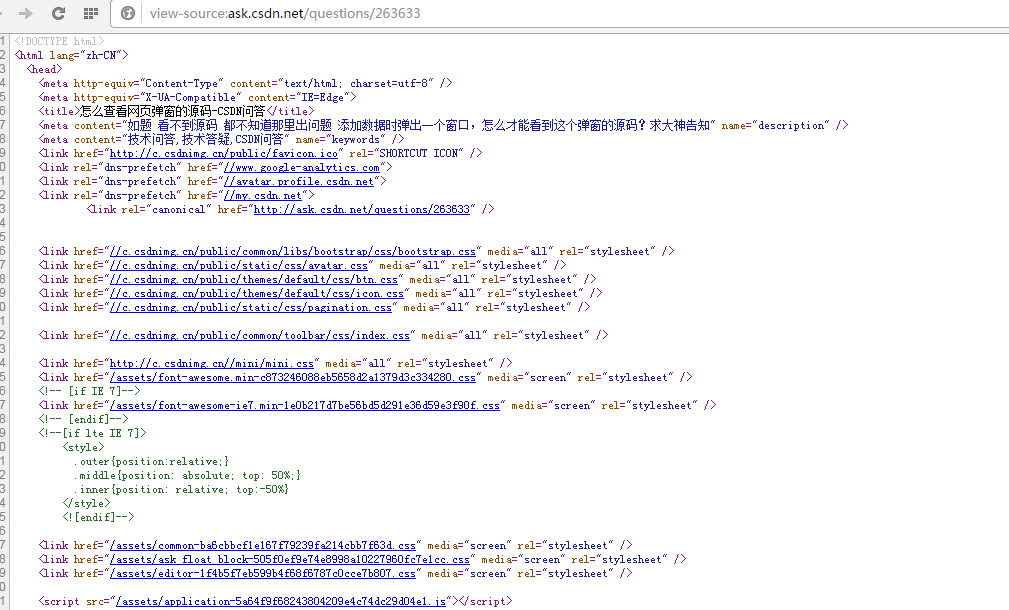Click the name="keywords" attribute text
This screenshot has height=610, width=1009.
(x=340, y=140)
